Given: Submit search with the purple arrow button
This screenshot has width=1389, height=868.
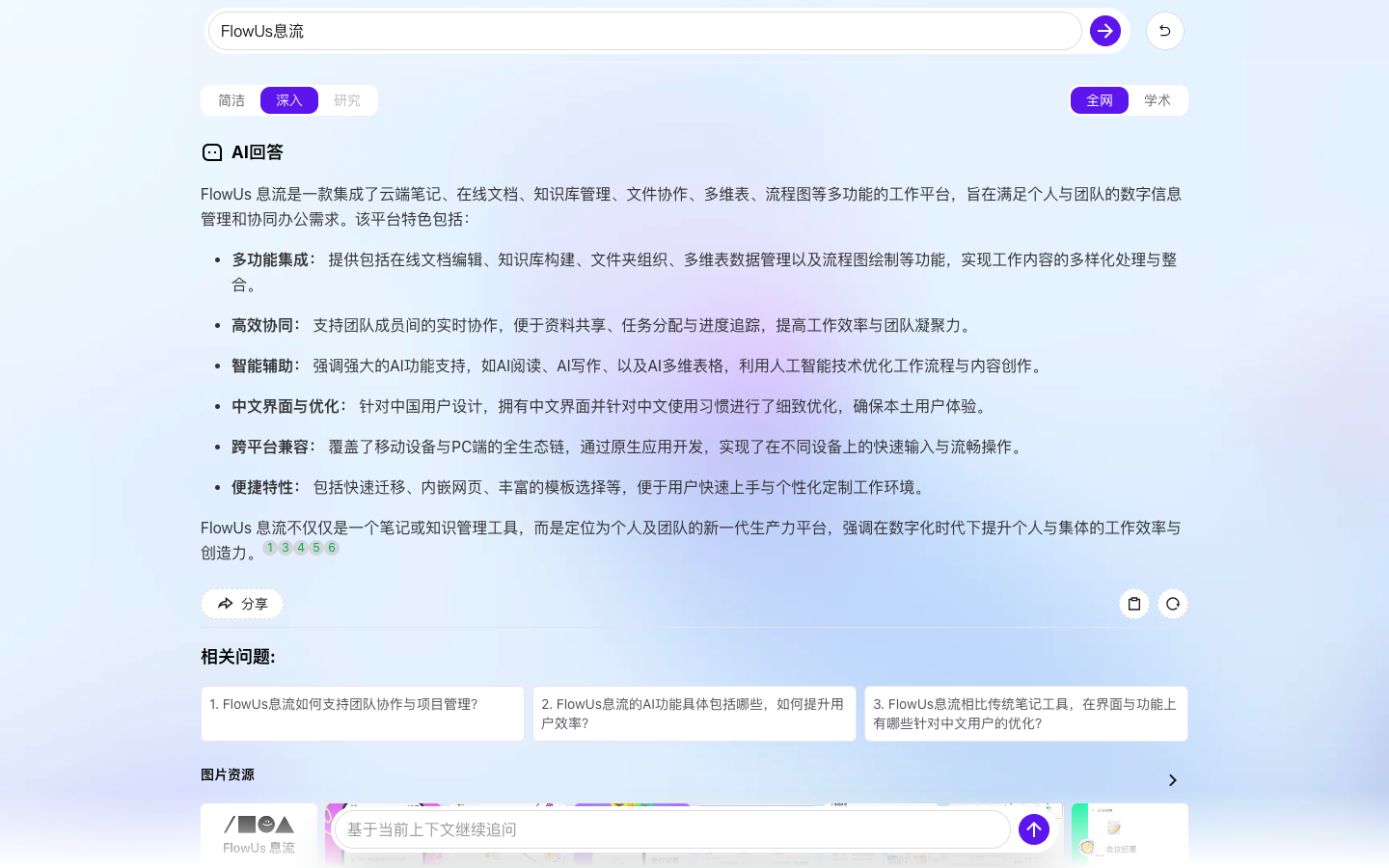Looking at the screenshot, I should click(x=1104, y=31).
